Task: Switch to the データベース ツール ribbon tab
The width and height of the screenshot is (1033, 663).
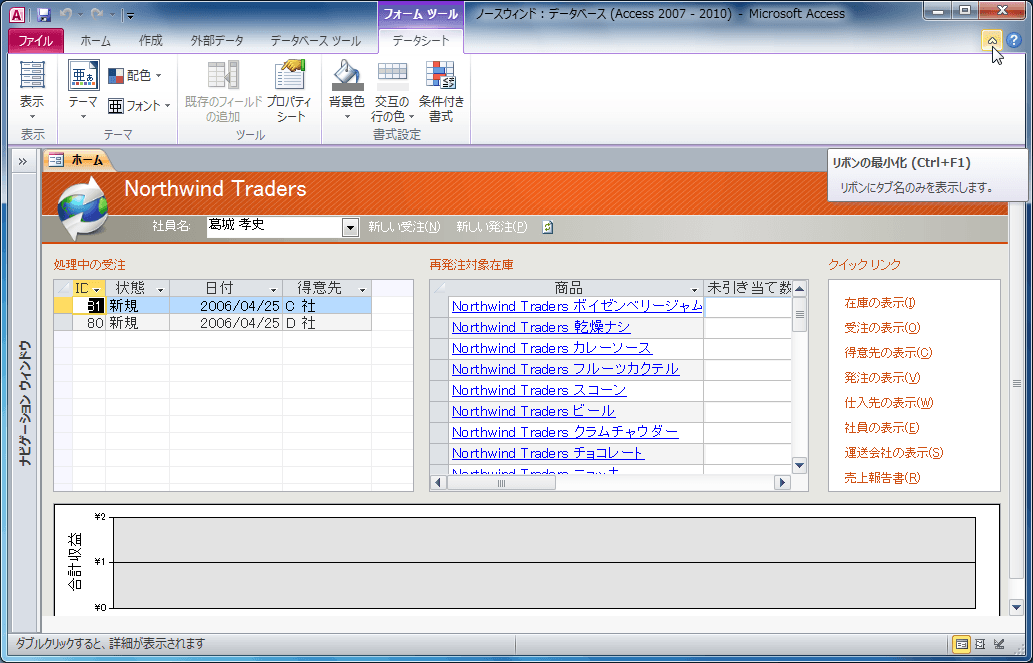Action: coord(316,41)
